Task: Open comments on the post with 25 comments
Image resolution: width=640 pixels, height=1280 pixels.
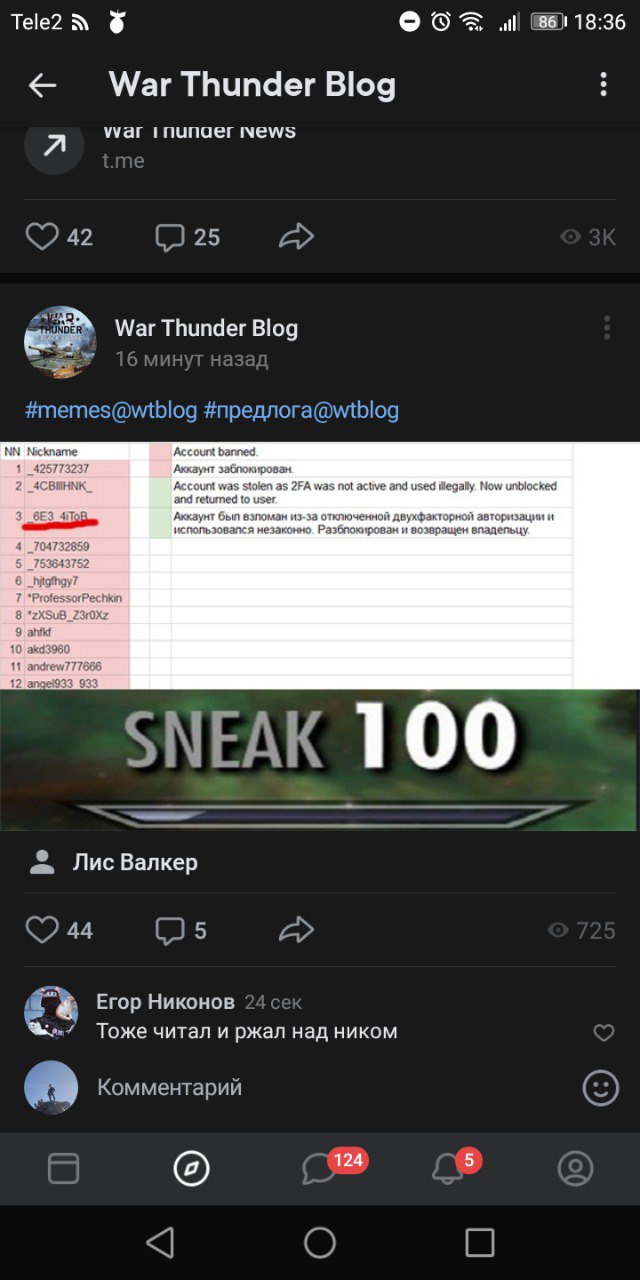Action: click(x=170, y=237)
